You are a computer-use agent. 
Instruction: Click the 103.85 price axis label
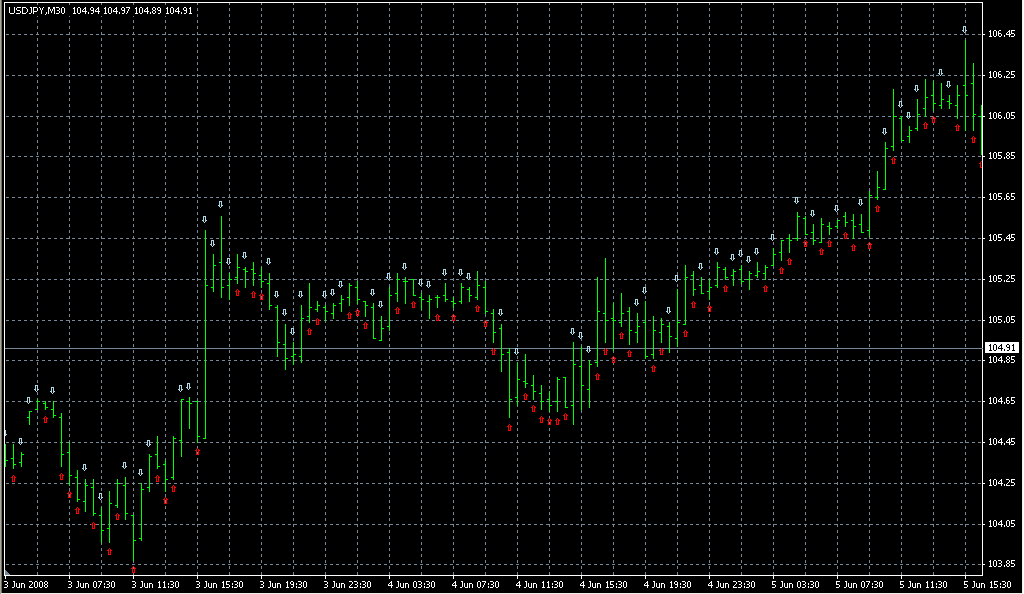click(x=1001, y=564)
